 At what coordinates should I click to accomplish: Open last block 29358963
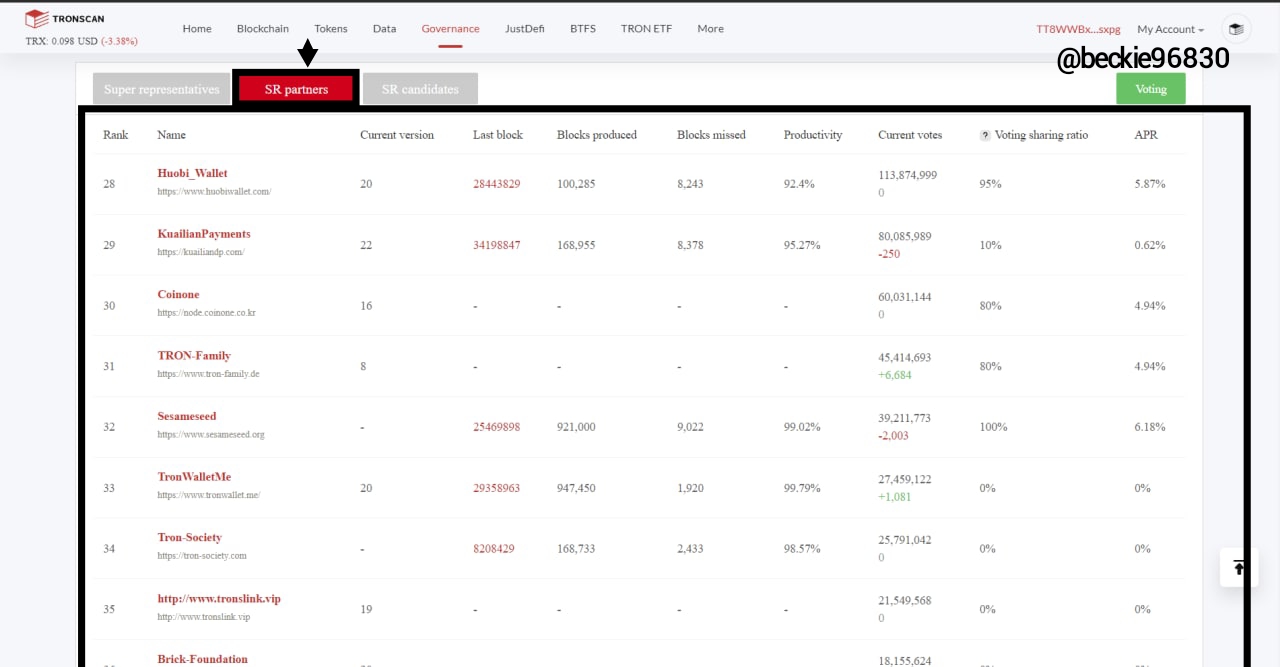[496, 488]
